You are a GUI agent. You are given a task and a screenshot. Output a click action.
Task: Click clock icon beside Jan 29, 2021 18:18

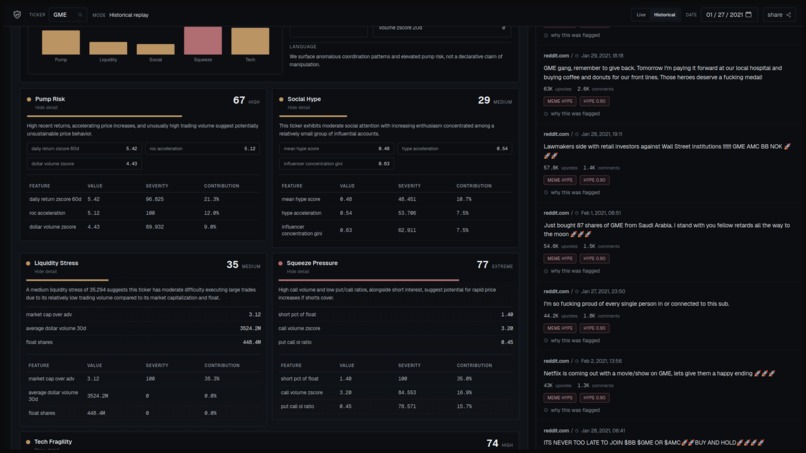577,56
